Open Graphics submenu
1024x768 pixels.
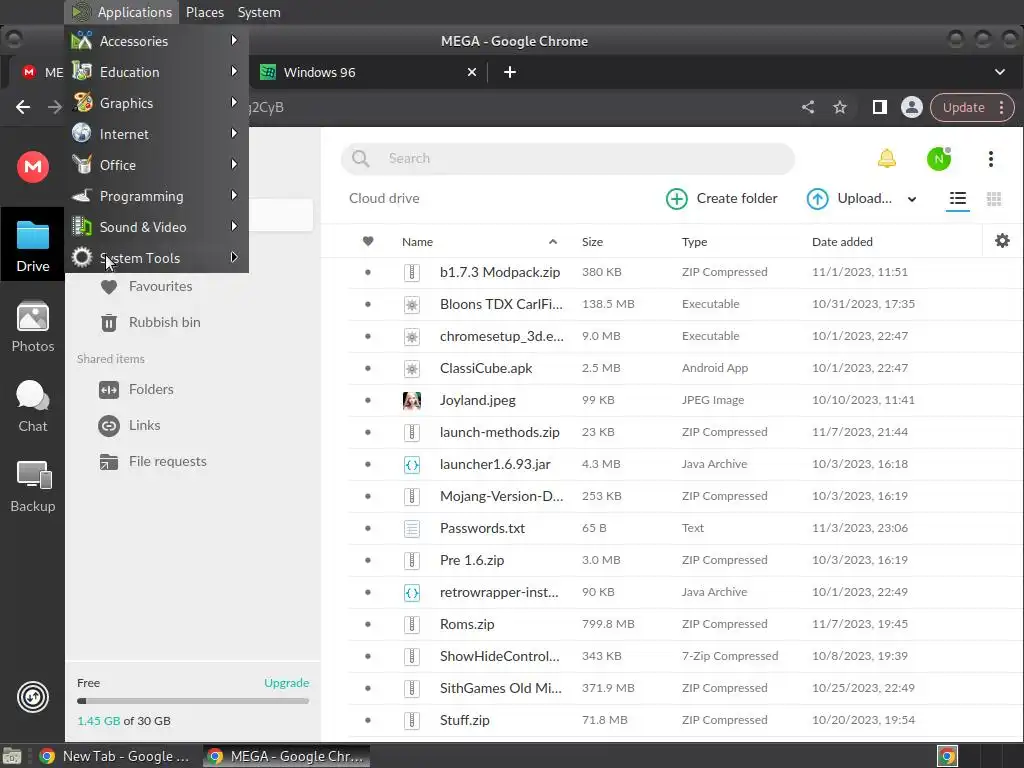point(157,103)
